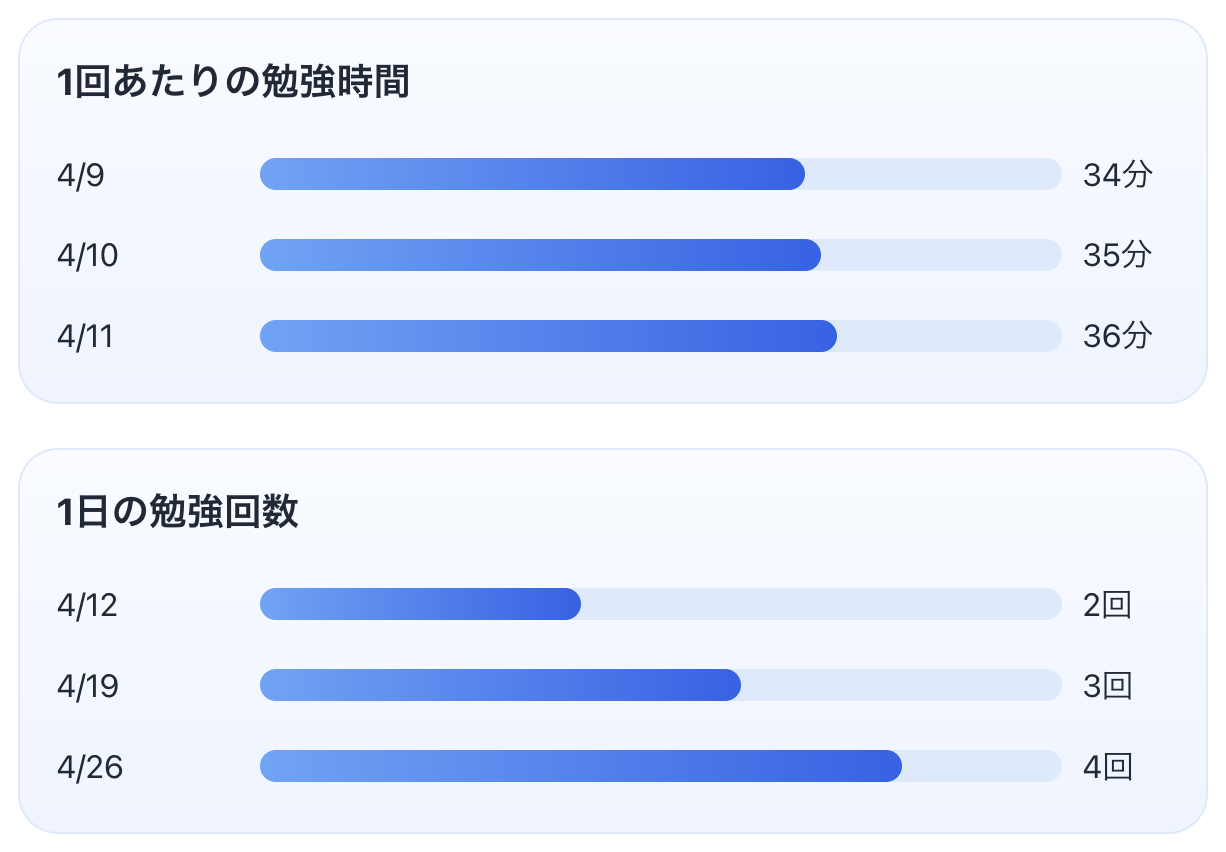Click the 1回あたりの勉強時間 heading
Image resolution: width=1226 pixels, height=852 pixels.
[x=234, y=84]
